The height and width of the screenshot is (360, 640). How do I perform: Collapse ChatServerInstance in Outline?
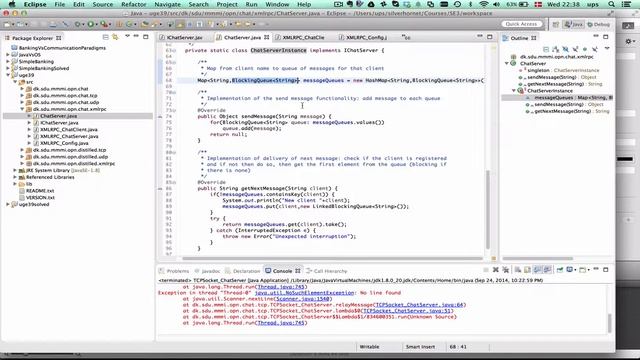coord(514,91)
